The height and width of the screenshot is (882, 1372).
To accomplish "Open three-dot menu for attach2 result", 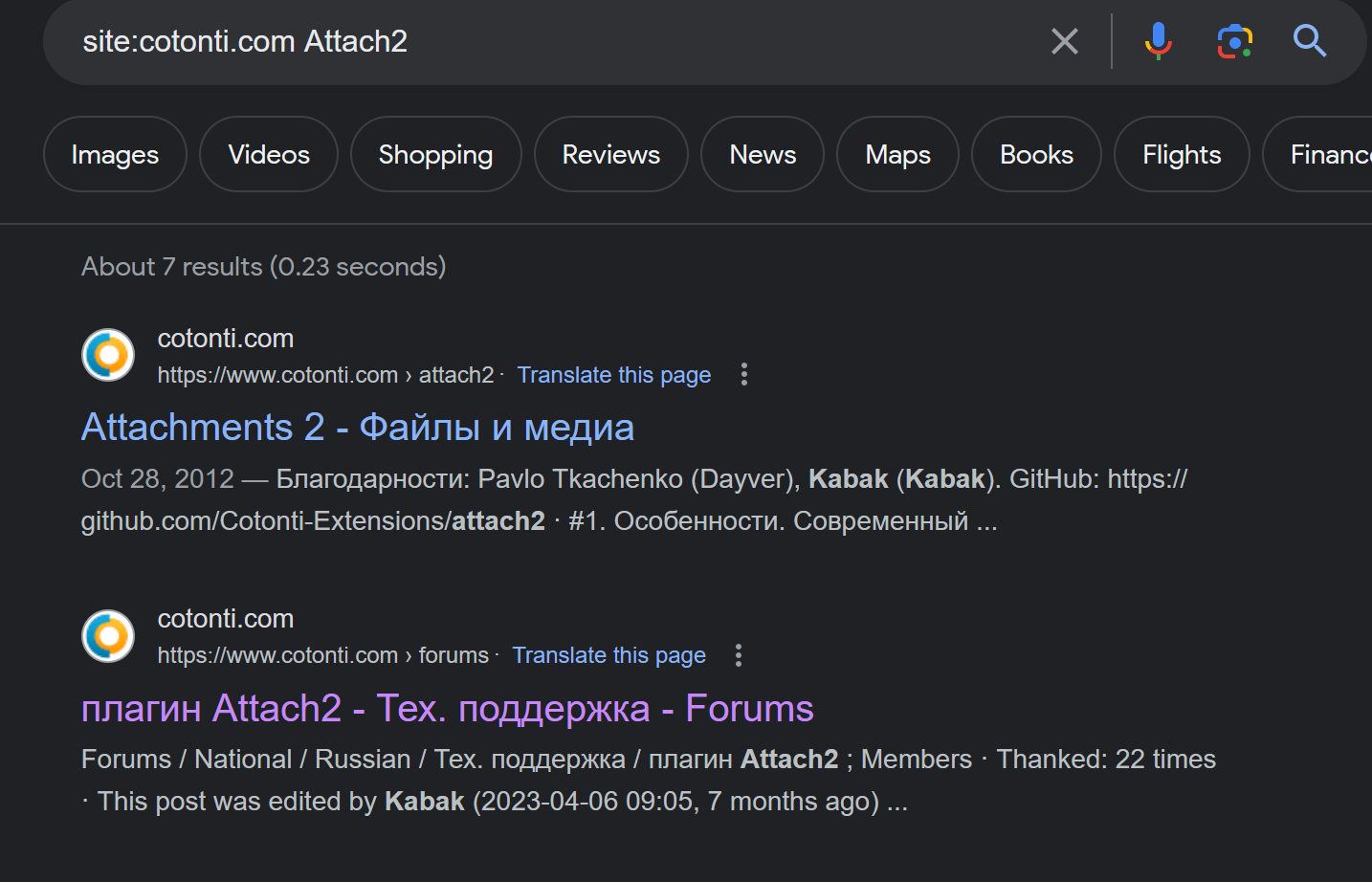I will 743,375.
